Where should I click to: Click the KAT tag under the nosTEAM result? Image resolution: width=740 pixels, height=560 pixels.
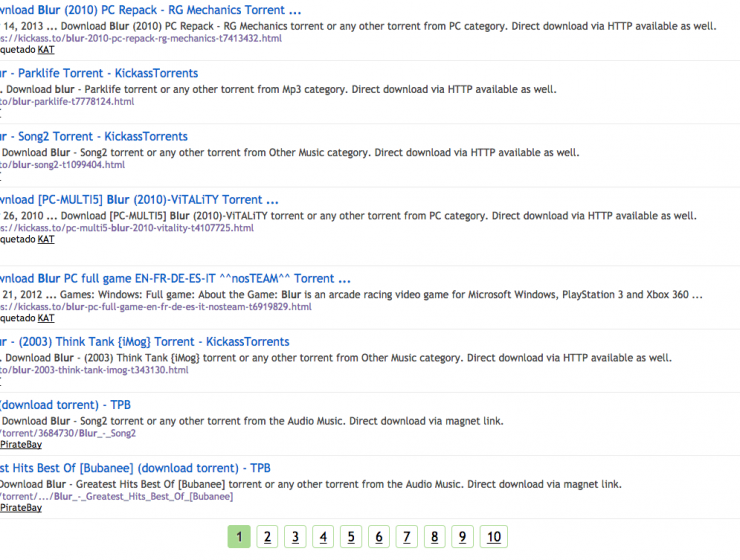(46, 318)
